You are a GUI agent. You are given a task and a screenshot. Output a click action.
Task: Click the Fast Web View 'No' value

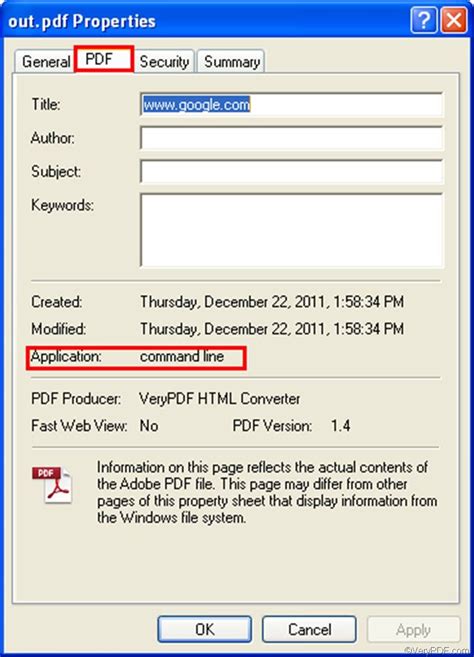pos(149,426)
